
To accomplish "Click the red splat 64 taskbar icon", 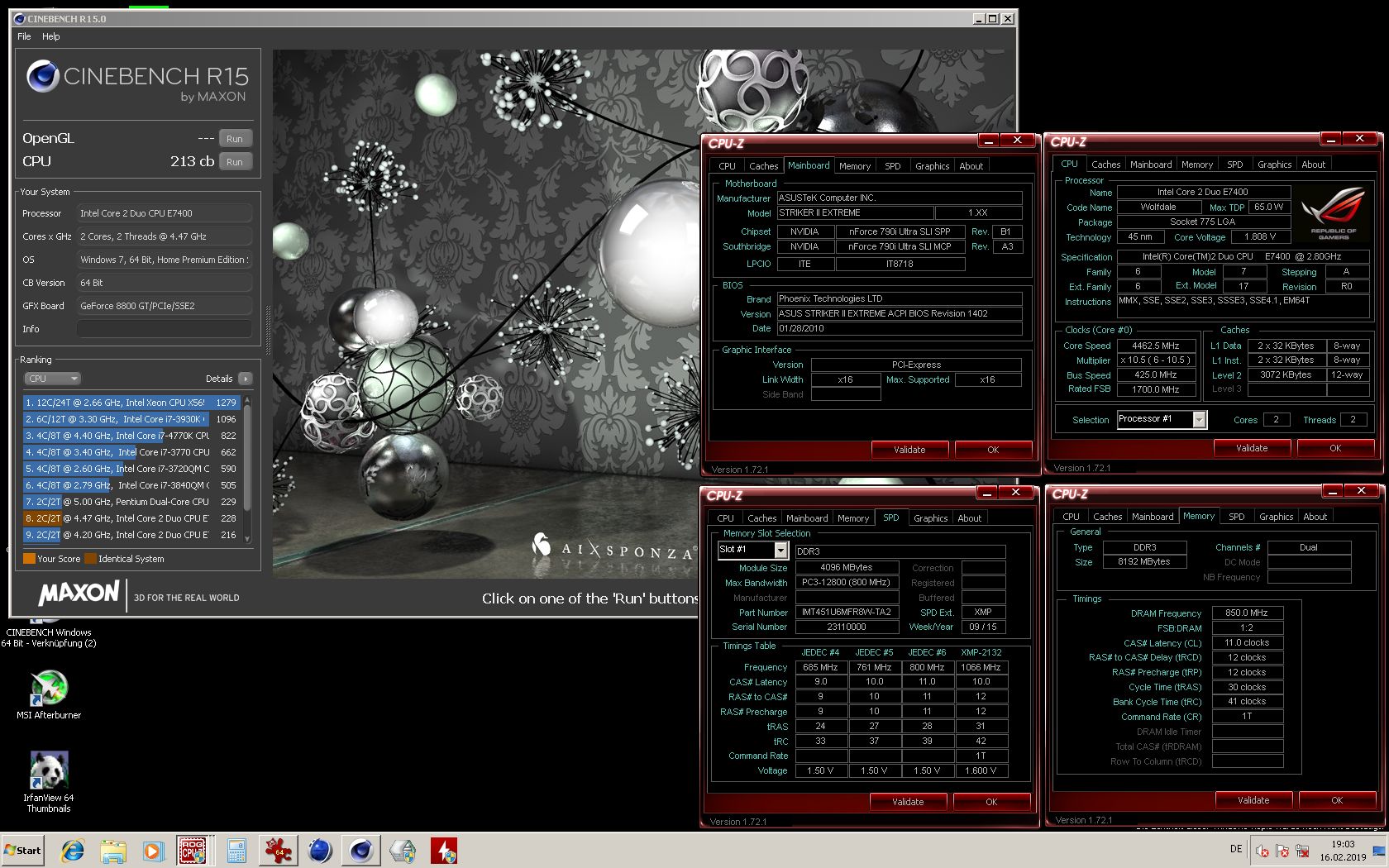I will coord(279,850).
